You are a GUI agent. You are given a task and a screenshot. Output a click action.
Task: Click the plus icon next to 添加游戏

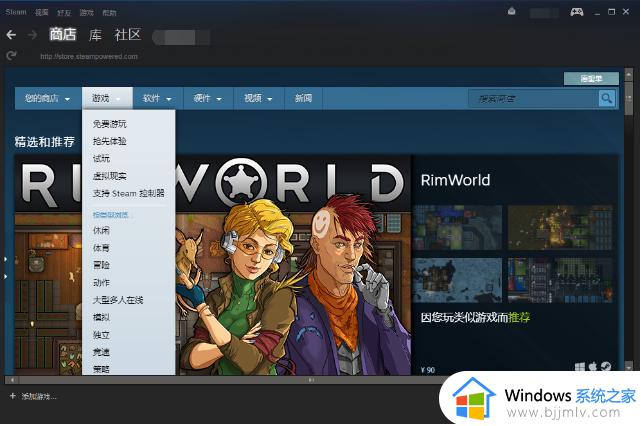point(13,396)
